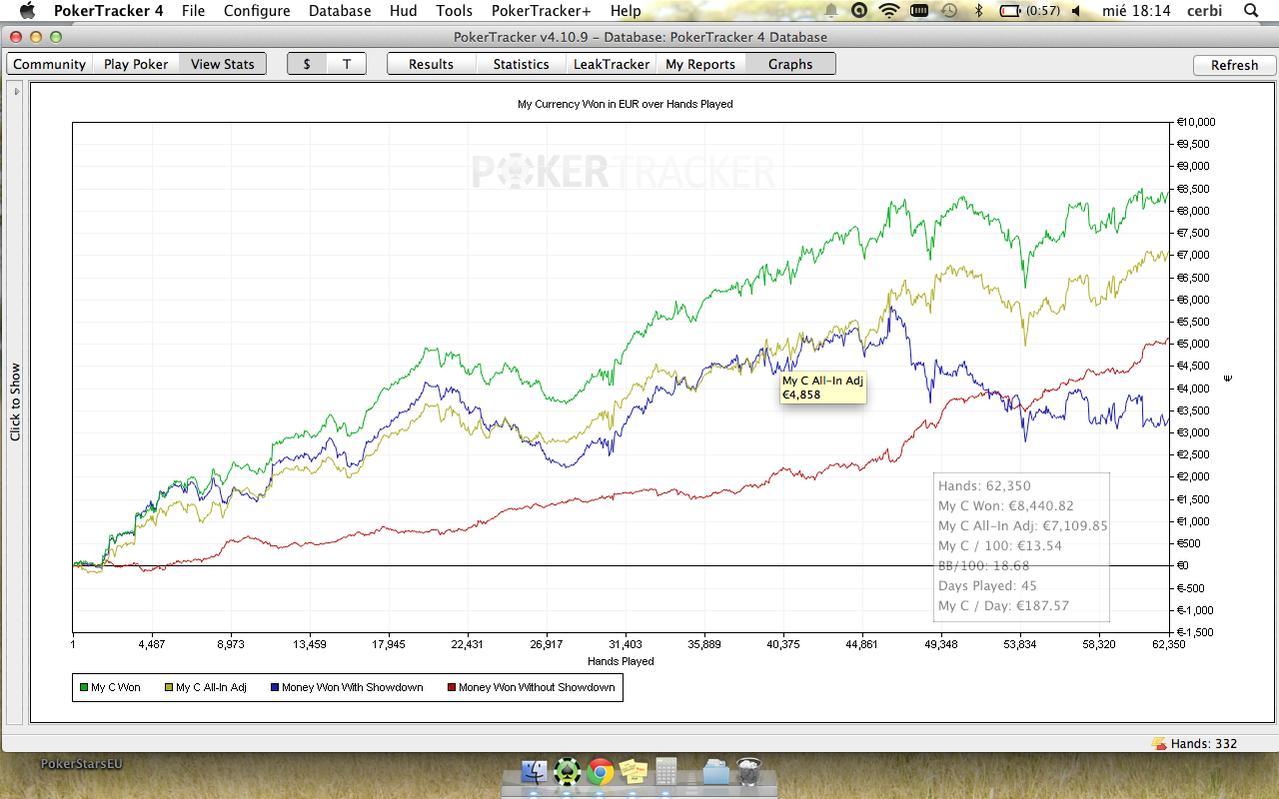Click the chart title My Currency Won in EUR
The width and height of the screenshot is (1279, 799).
625,104
